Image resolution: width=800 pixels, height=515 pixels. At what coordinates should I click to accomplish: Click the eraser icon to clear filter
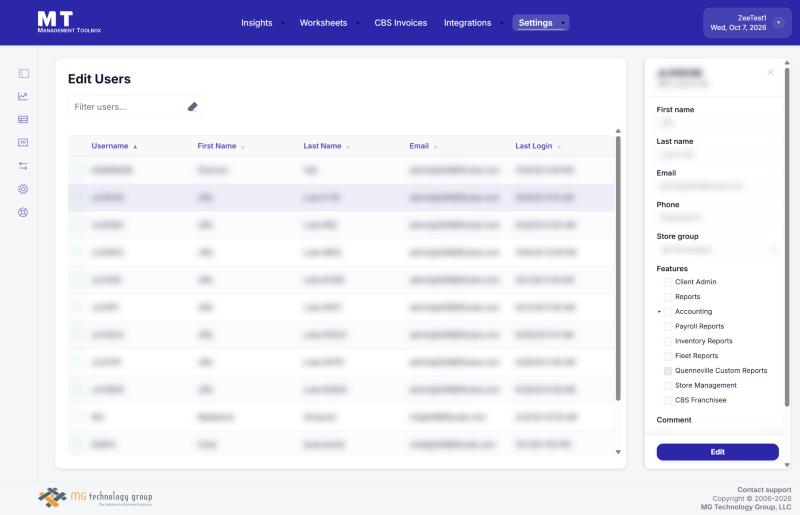tap(192, 107)
